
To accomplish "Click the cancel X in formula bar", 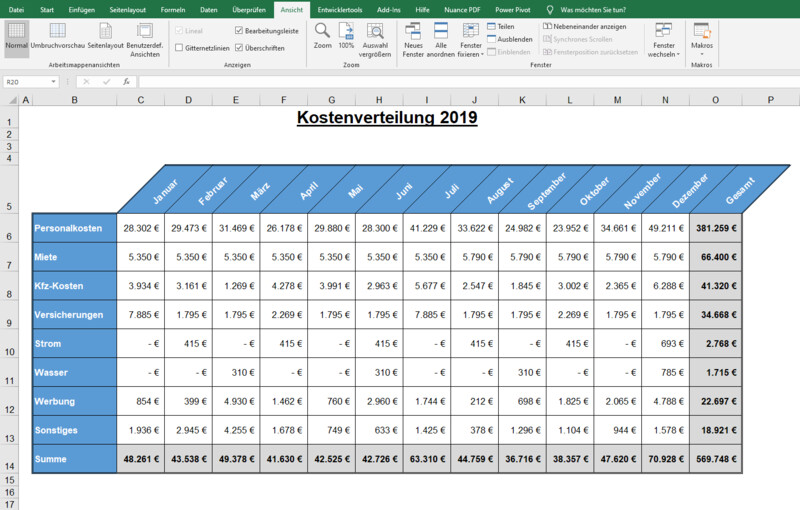I will click(86, 82).
